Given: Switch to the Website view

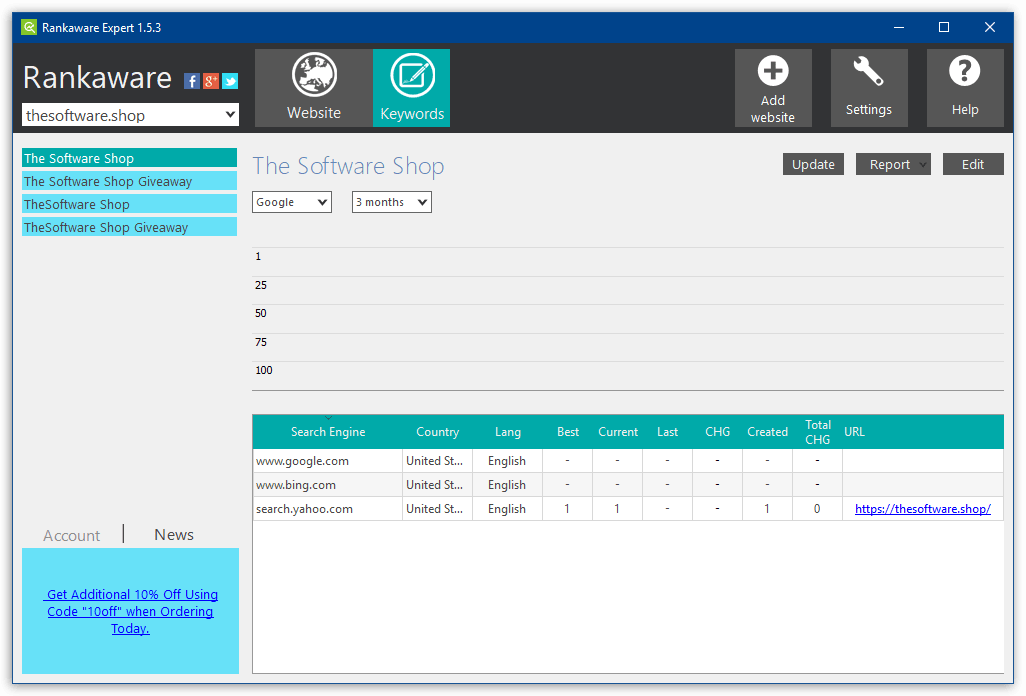Looking at the screenshot, I should [313, 87].
